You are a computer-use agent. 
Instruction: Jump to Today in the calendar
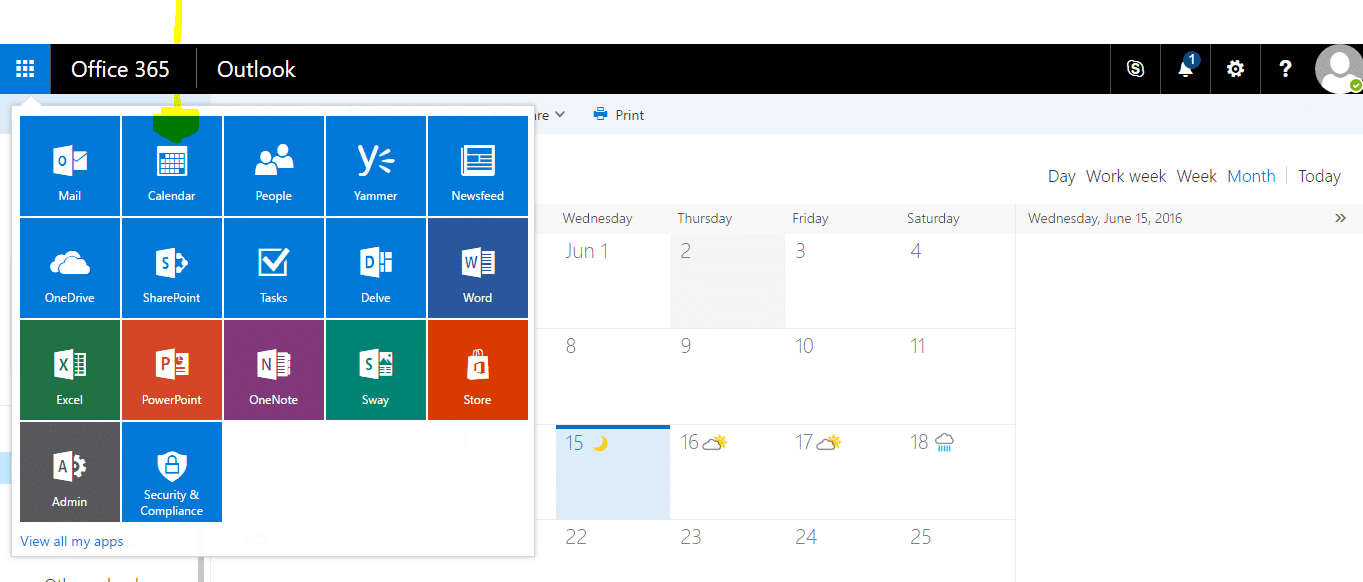[1319, 176]
